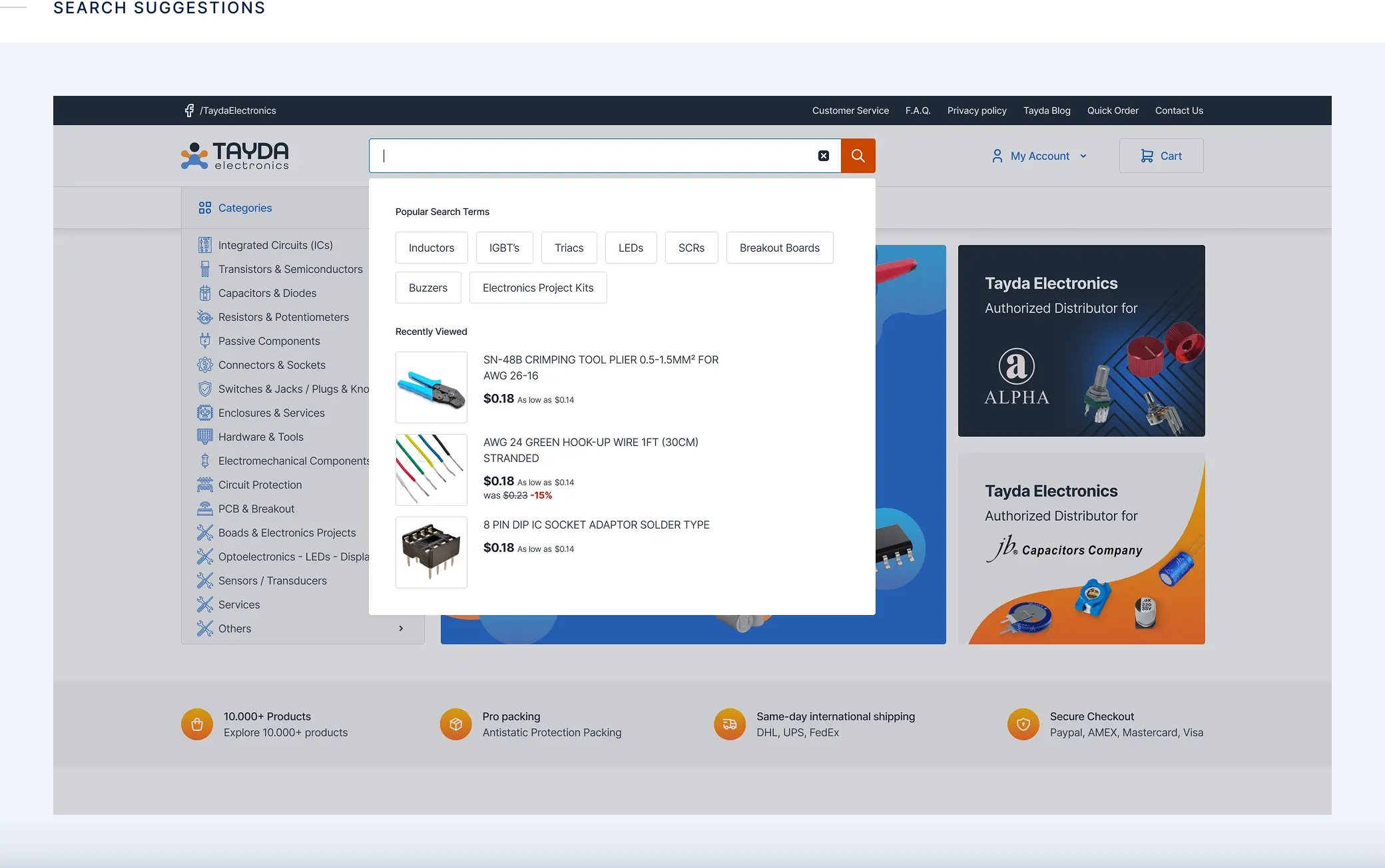The image size is (1385, 868).
Task: Click the Hardware & Tools category icon
Action: pyautogui.click(x=204, y=437)
